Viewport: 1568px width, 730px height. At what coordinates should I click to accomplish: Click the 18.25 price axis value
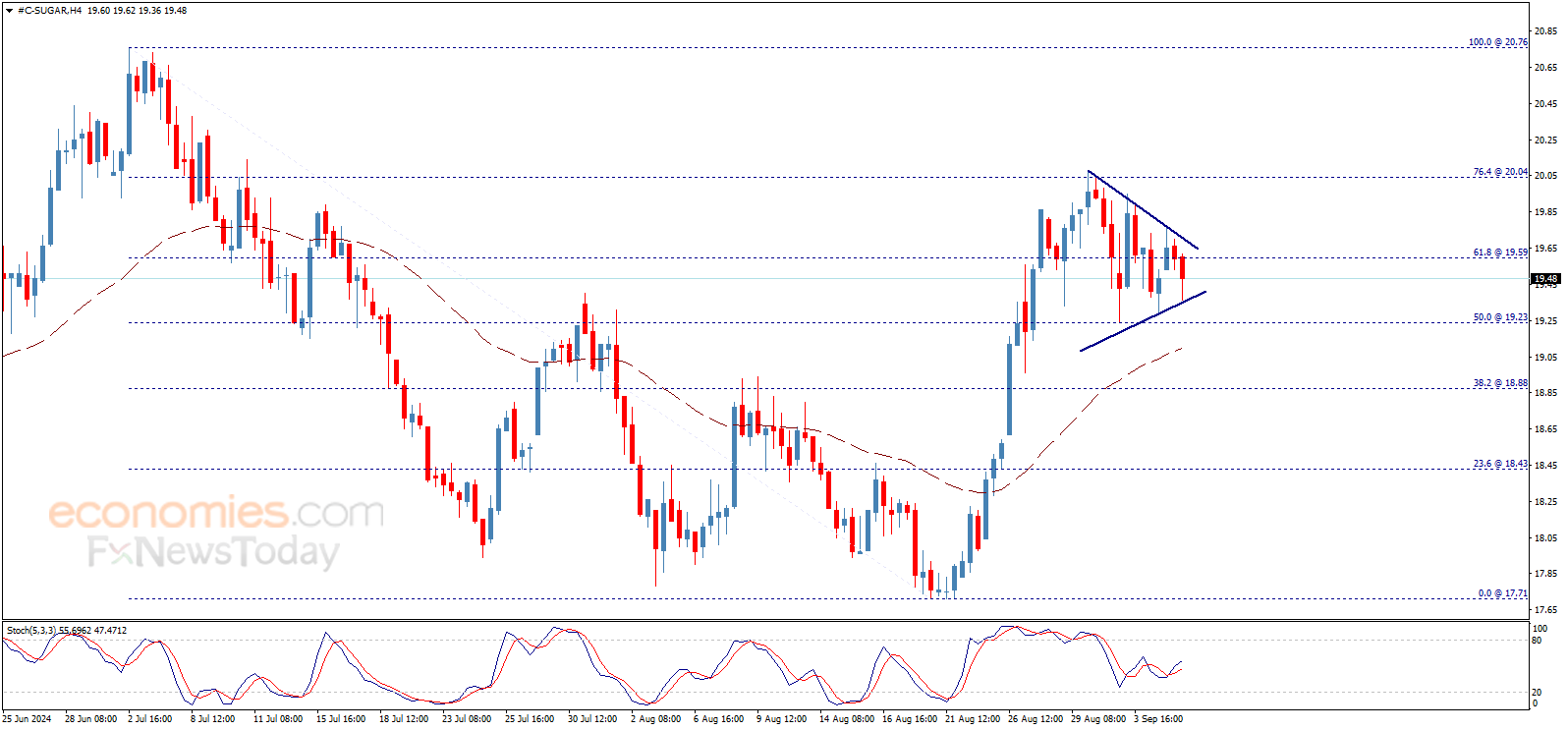[1545, 502]
